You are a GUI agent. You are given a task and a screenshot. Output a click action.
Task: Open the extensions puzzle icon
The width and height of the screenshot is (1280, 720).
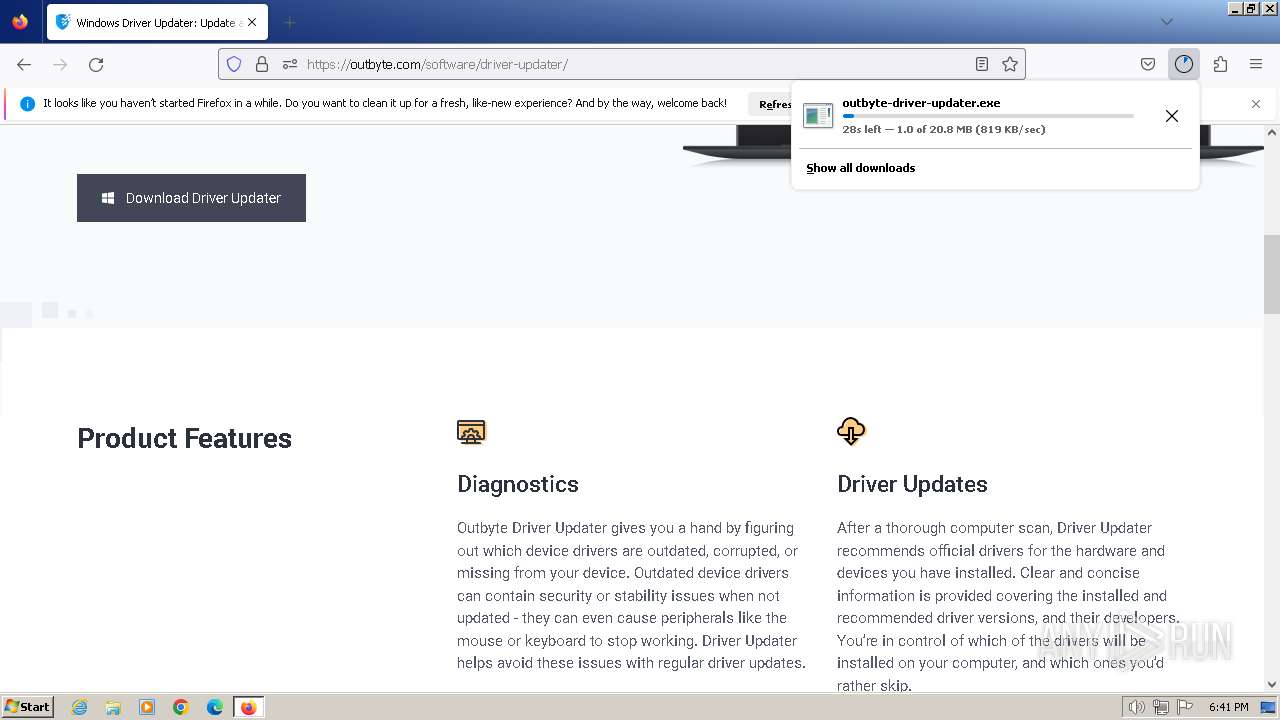point(1220,64)
